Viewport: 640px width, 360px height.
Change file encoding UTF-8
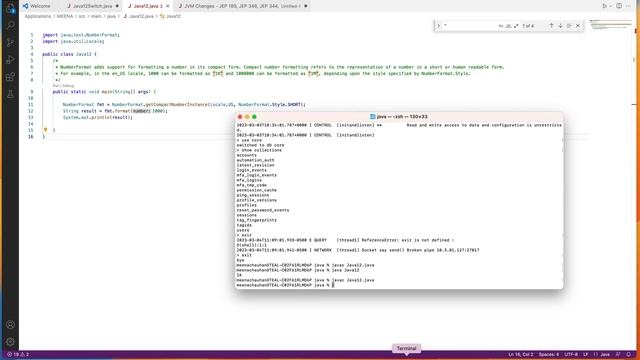point(571,354)
